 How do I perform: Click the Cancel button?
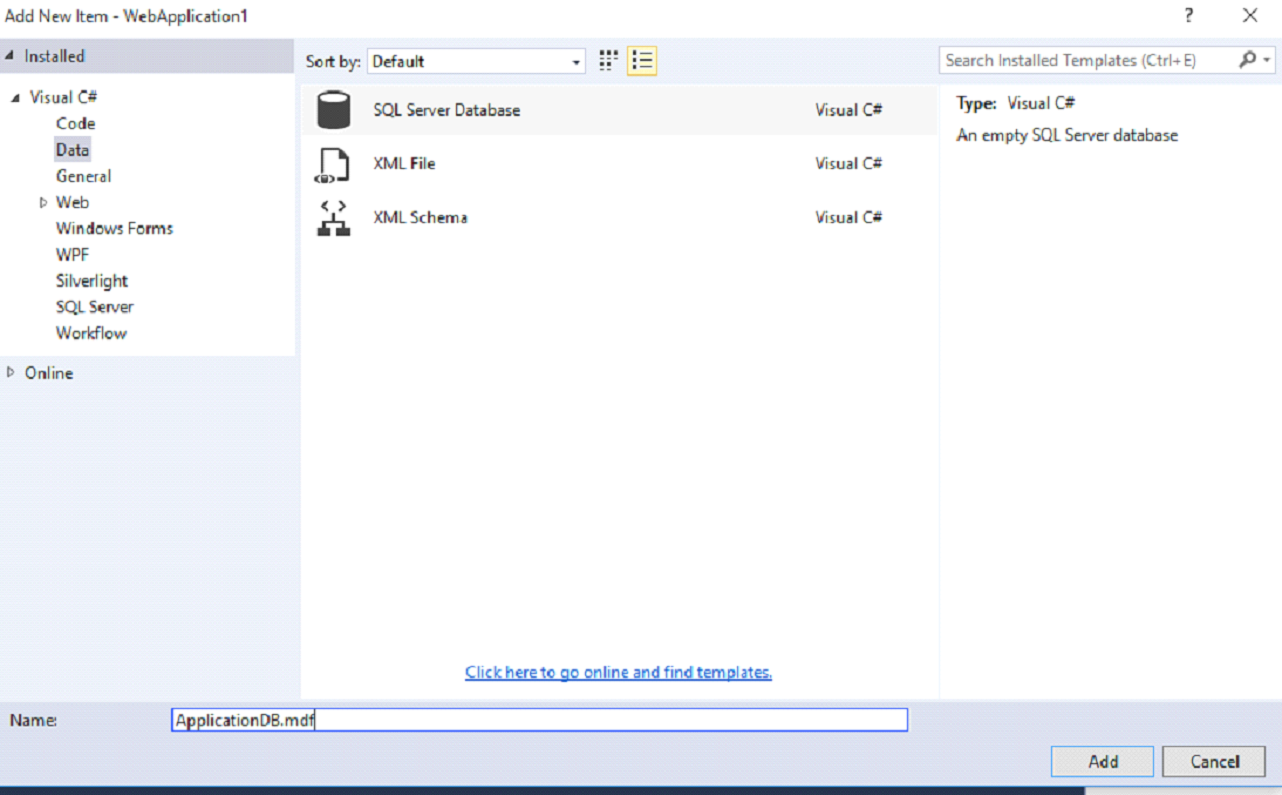pos(1213,761)
